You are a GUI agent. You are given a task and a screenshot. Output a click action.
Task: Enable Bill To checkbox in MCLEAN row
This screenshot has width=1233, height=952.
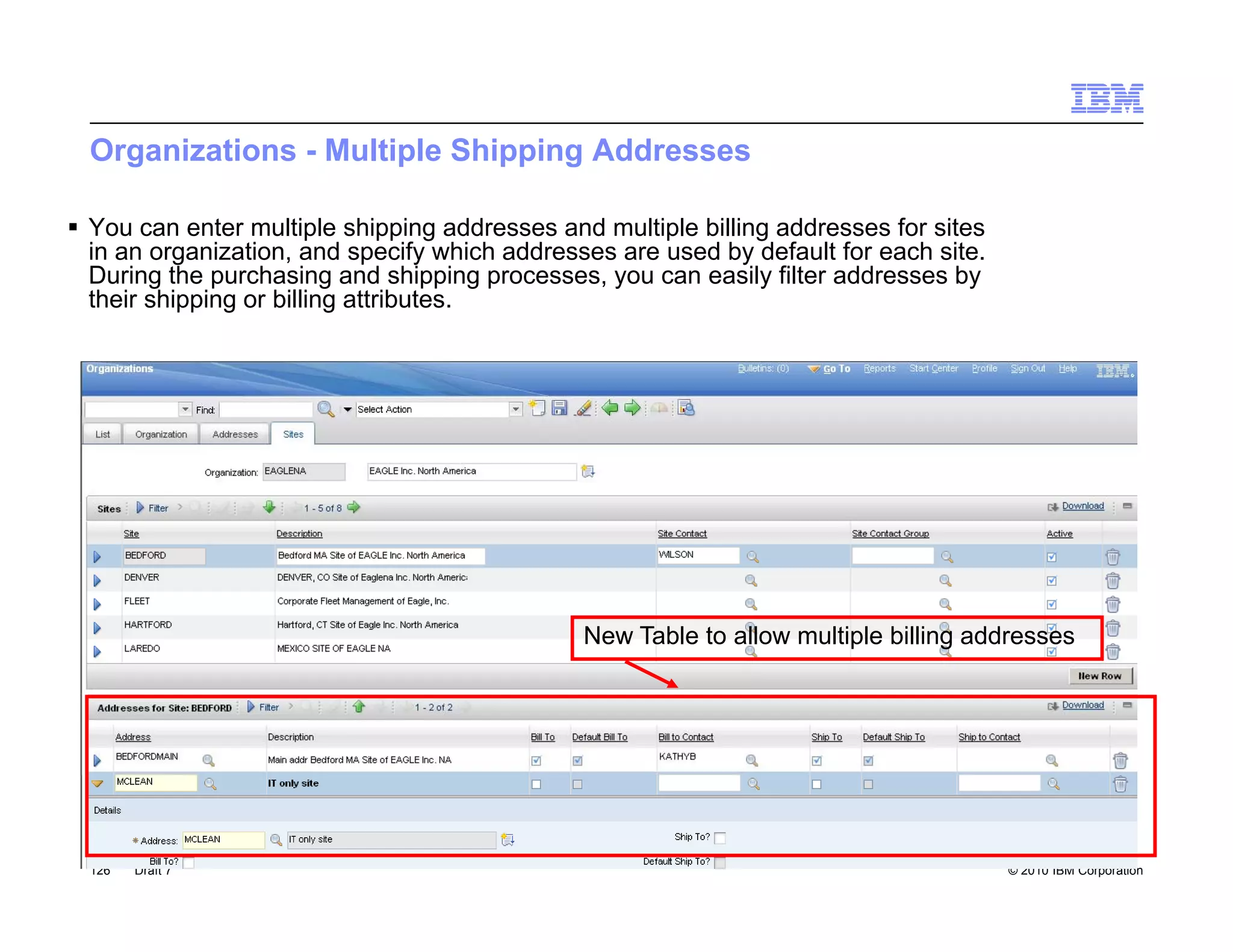point(536,784)
